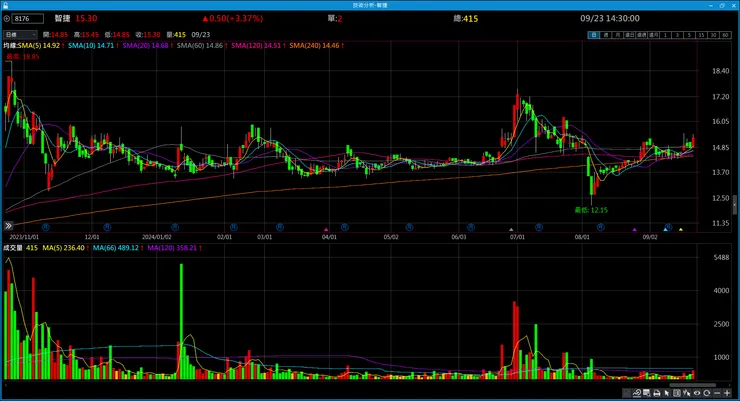Click the circular refresh icon
This screenshot has width=740, height=401.
tap(707, 393)
